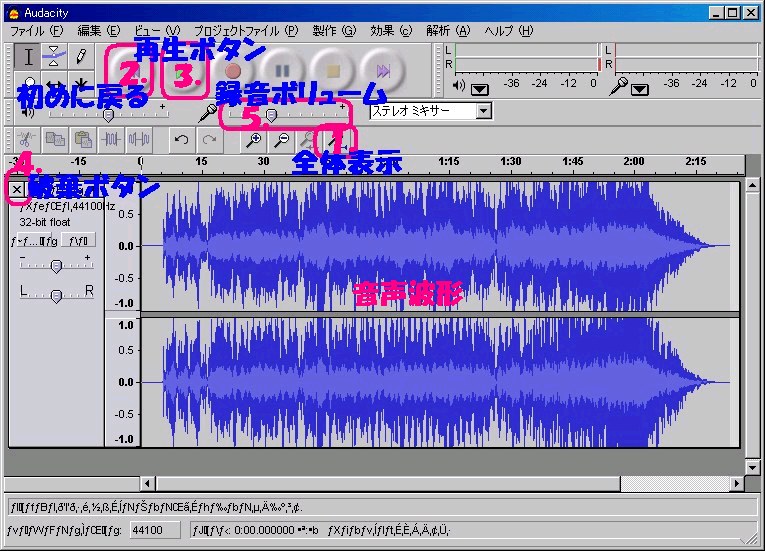Click the Zoom Out magnifier

282,140
